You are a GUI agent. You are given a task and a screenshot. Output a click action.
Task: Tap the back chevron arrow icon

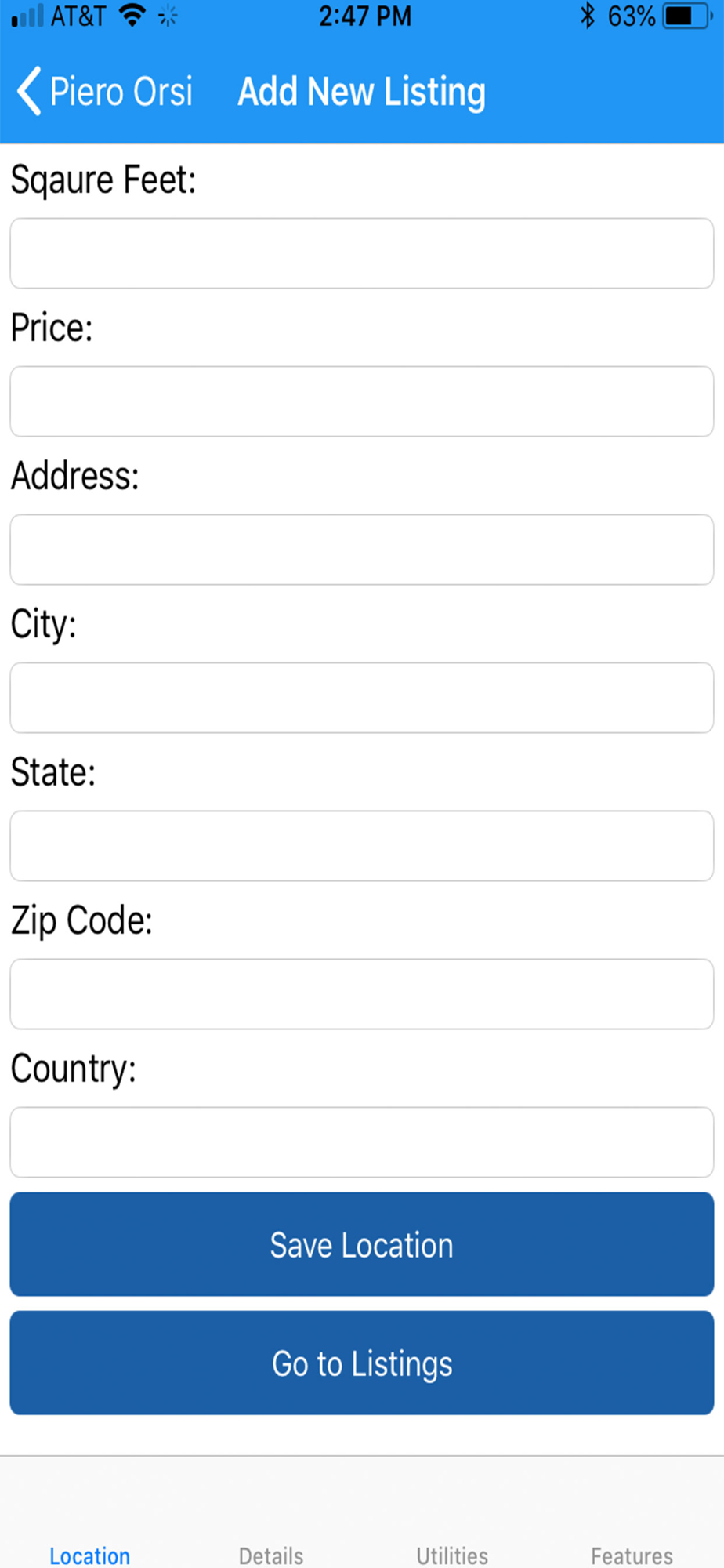click(x=29, y=92)
